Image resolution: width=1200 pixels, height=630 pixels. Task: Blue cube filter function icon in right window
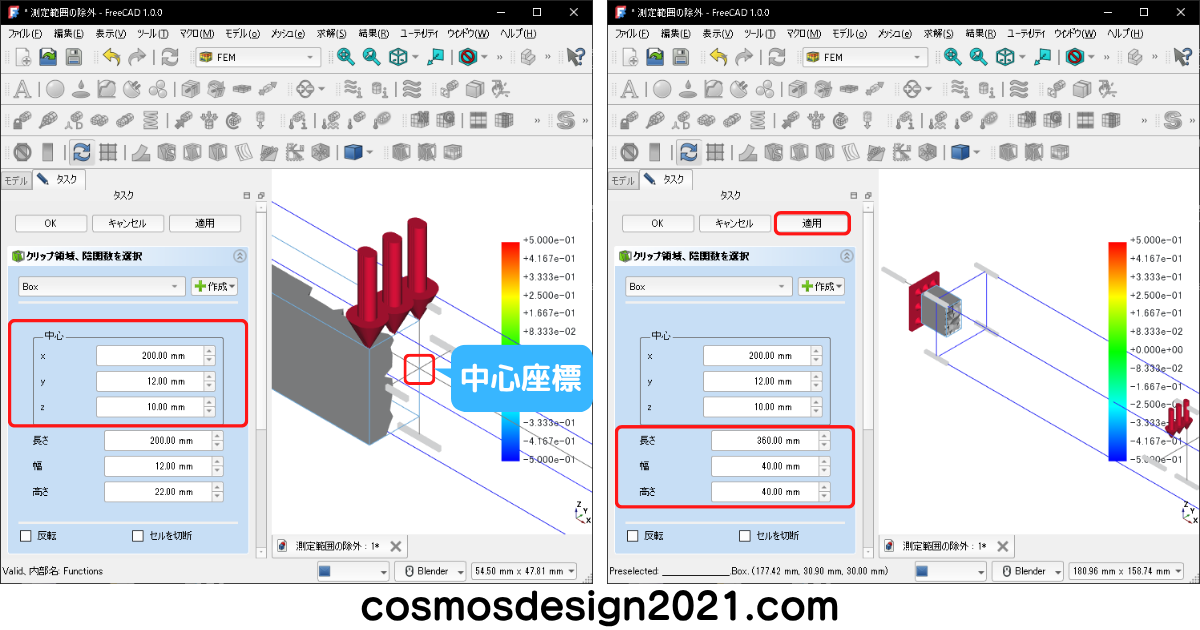click(x=958, y=153)
